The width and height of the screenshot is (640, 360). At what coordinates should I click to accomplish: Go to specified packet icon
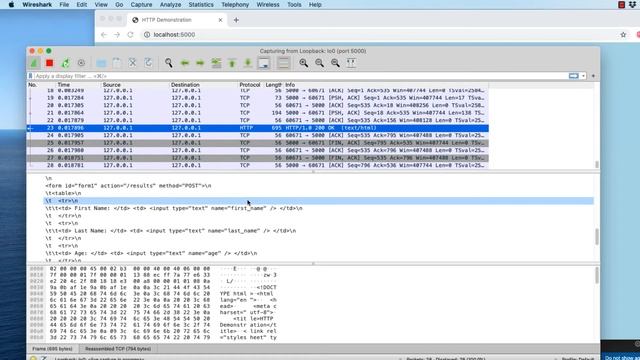pos(216,63)
